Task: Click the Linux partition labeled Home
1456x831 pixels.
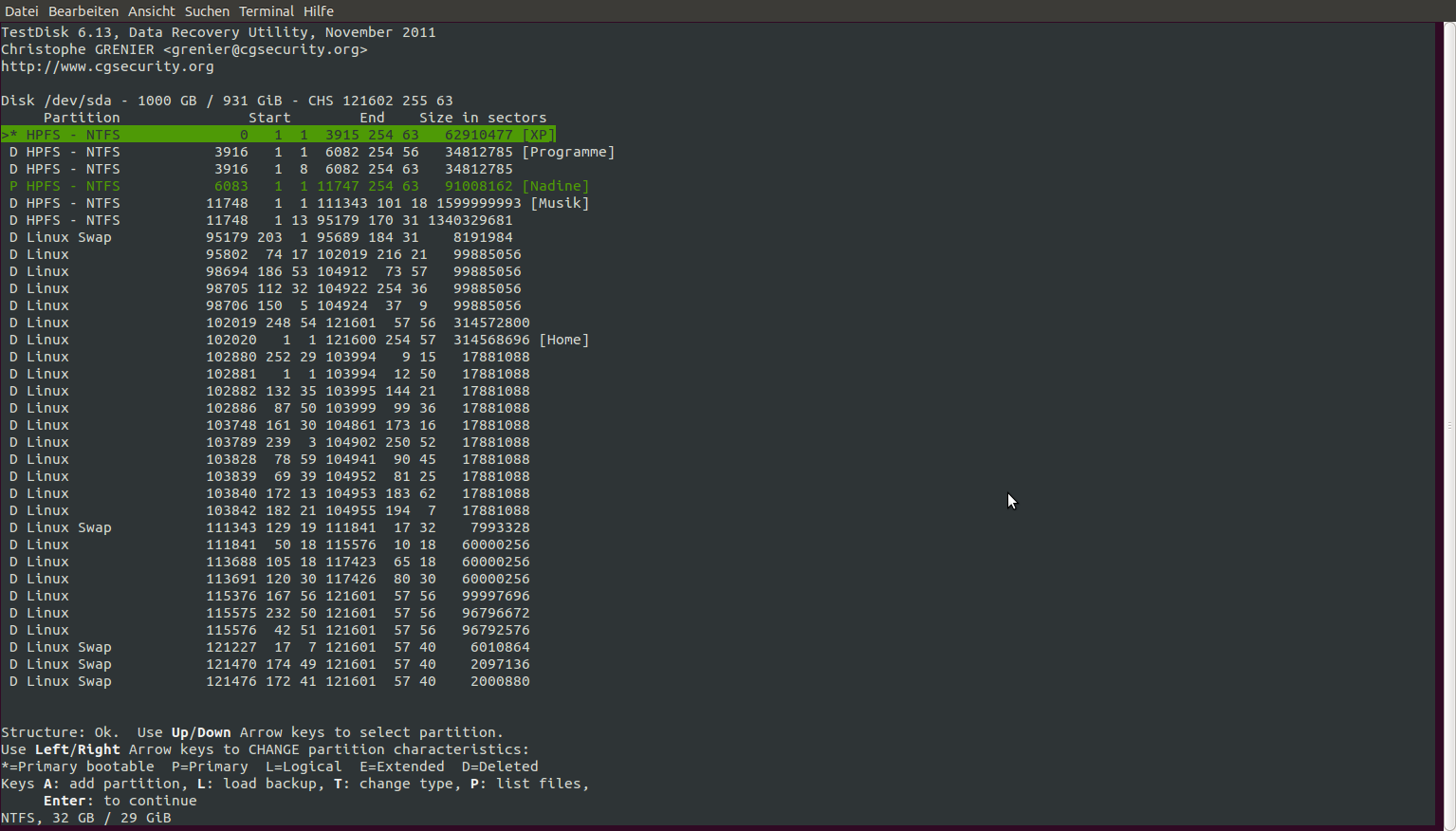Action: point(300,340)
